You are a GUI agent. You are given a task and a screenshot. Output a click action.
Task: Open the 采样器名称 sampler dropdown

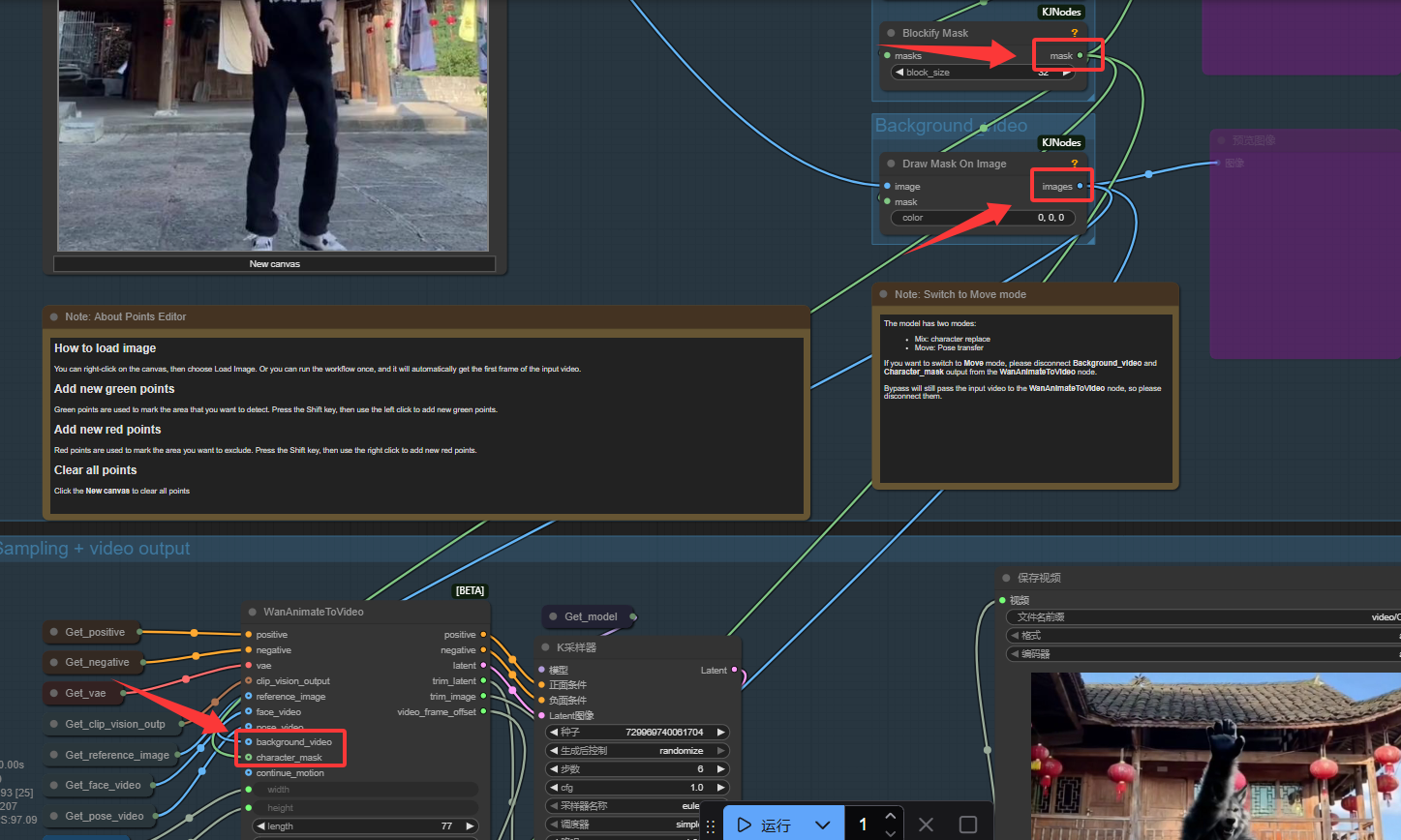(638, 806)
